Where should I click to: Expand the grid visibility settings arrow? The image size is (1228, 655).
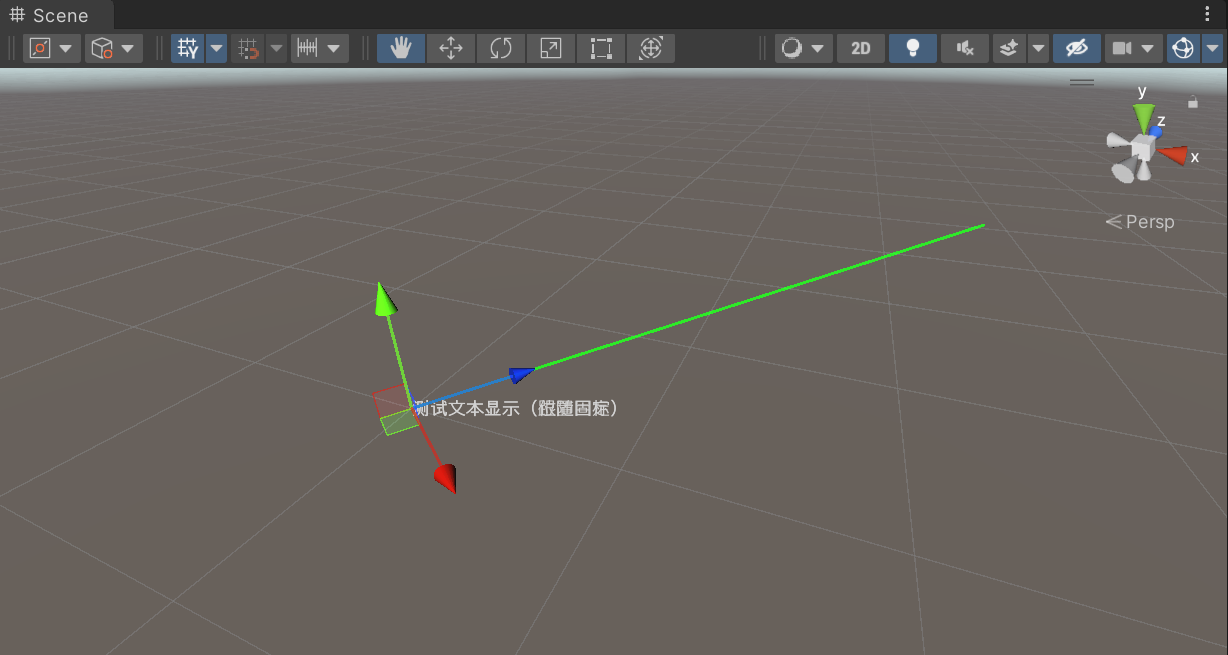[216, 48]
